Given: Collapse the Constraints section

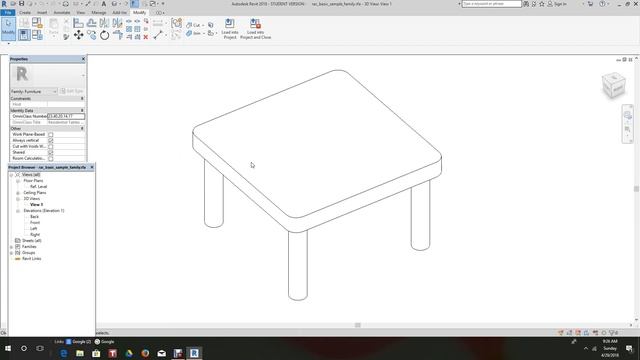Looking at the screenshot, I should point(82,98).
